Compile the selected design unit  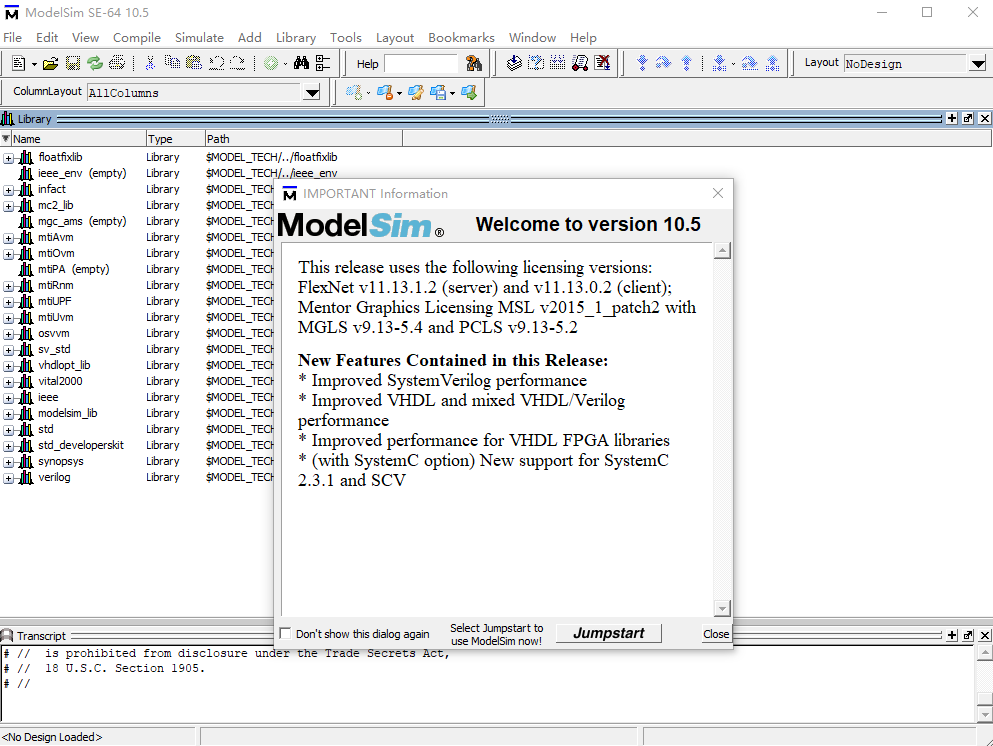point(513,62)
